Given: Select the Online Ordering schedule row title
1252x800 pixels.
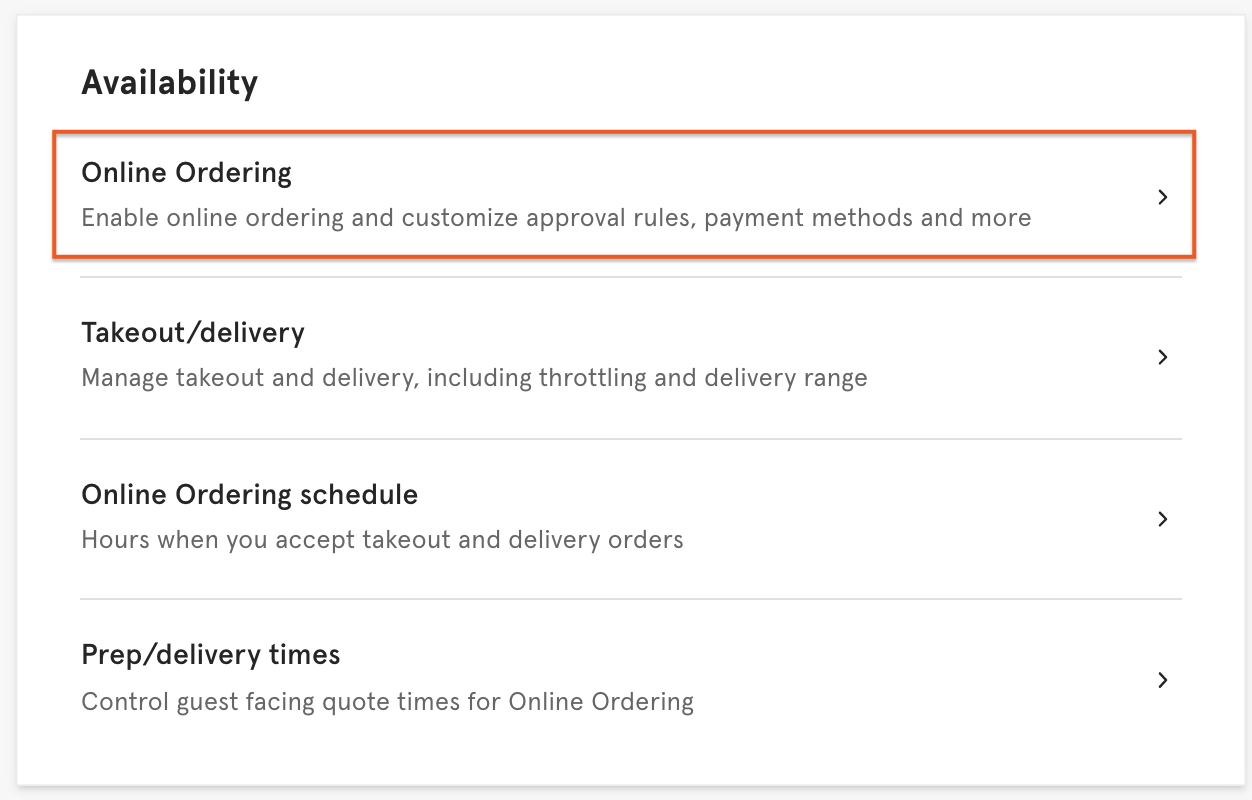Looking at the screenshot, I should (x=249, y=494).
